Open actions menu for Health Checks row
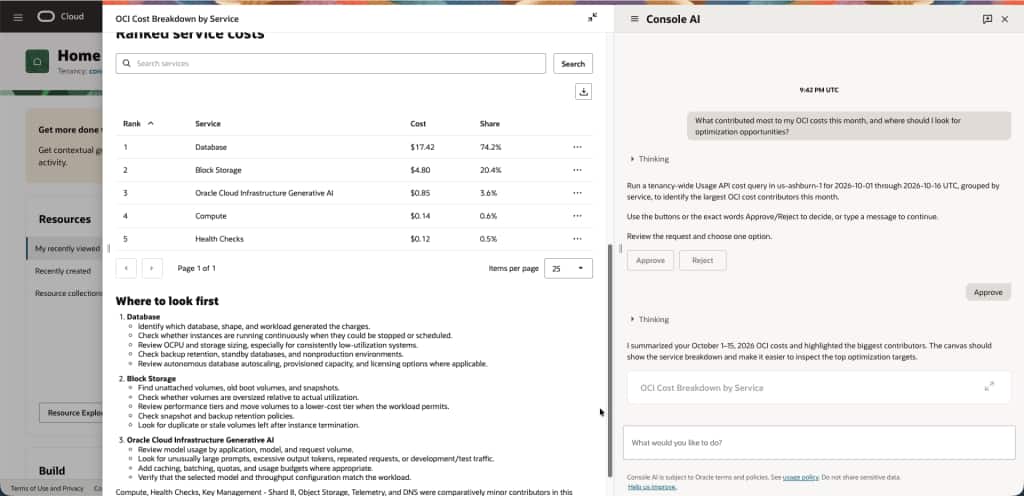This screenshot has width=1024, height=496. pos(577,239)
